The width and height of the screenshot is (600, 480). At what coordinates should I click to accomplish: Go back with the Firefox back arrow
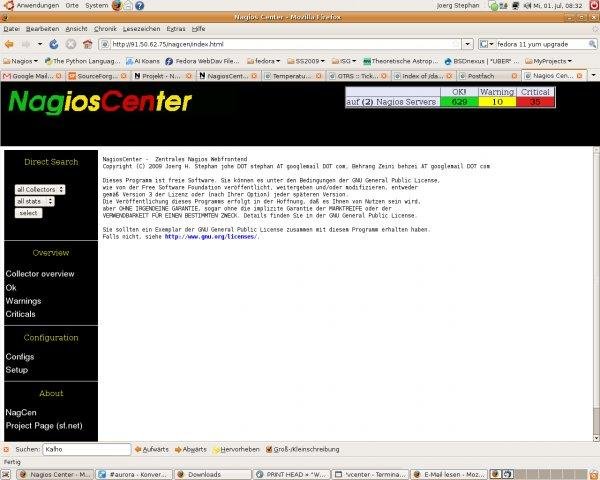(9, 44)
